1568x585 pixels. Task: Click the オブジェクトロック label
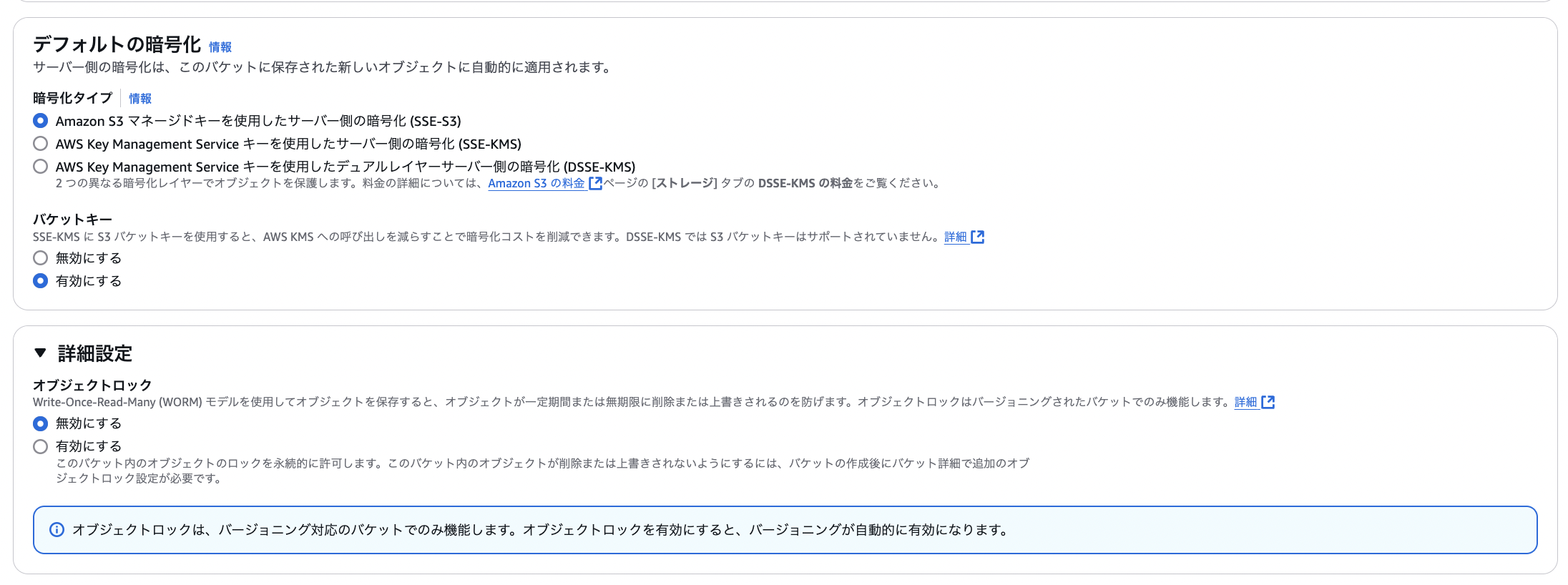92,385
